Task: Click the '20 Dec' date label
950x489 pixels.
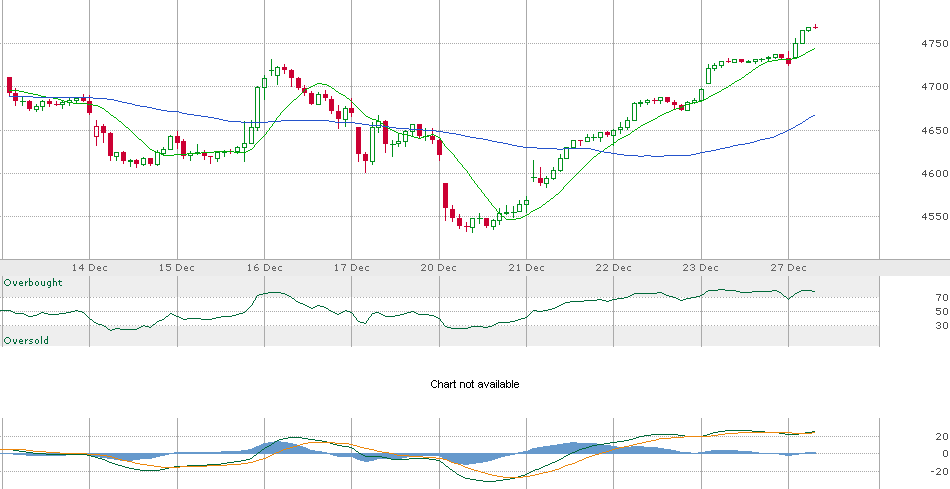Action: (439, 267)
